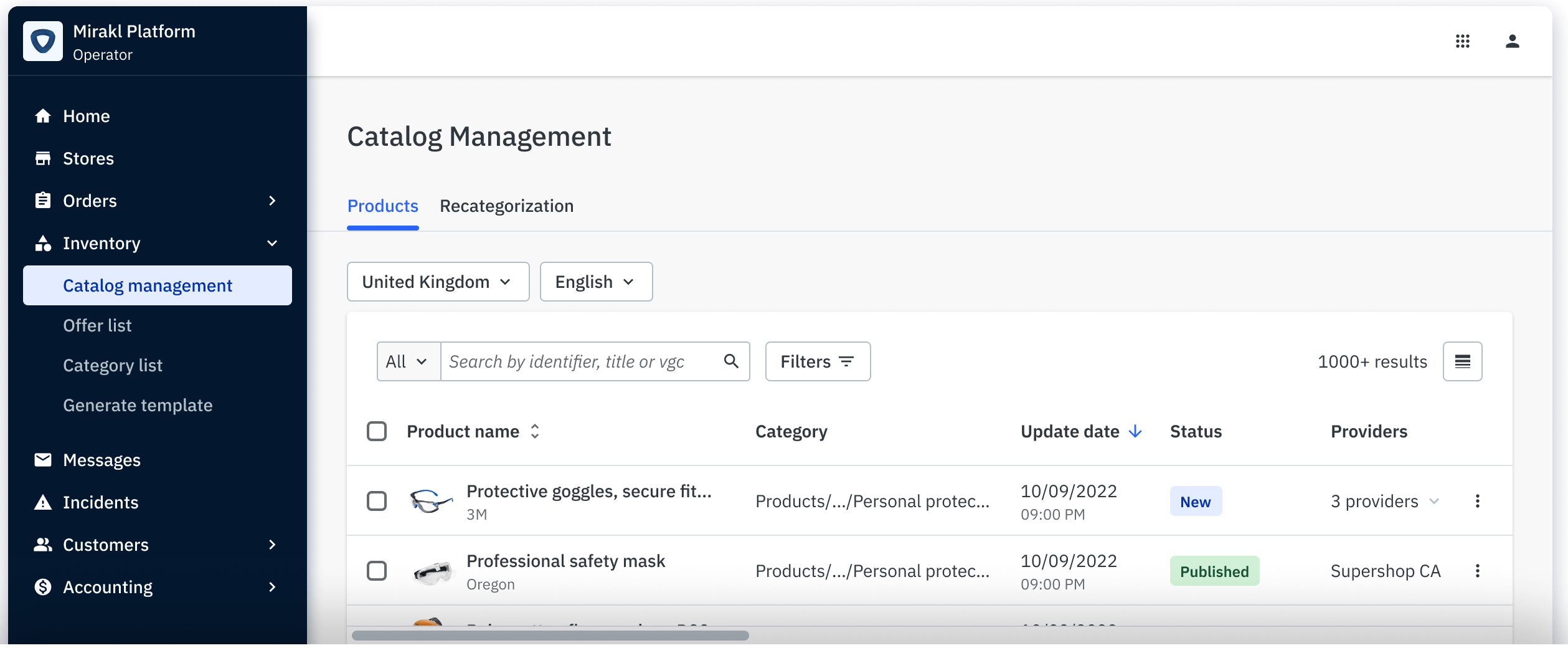Open the English language dropdown
The width and height of the screenshot is (1568, 653).
click(x=597, y=282)
